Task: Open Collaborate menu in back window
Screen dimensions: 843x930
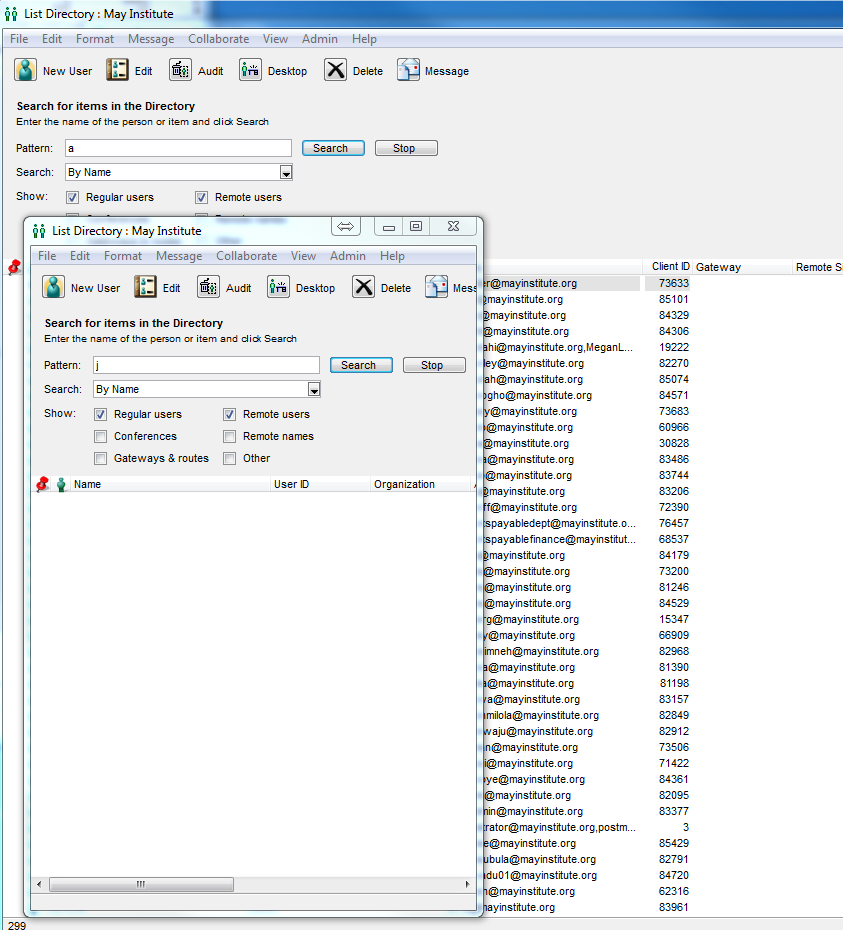Action: click(x=219, y=39)
